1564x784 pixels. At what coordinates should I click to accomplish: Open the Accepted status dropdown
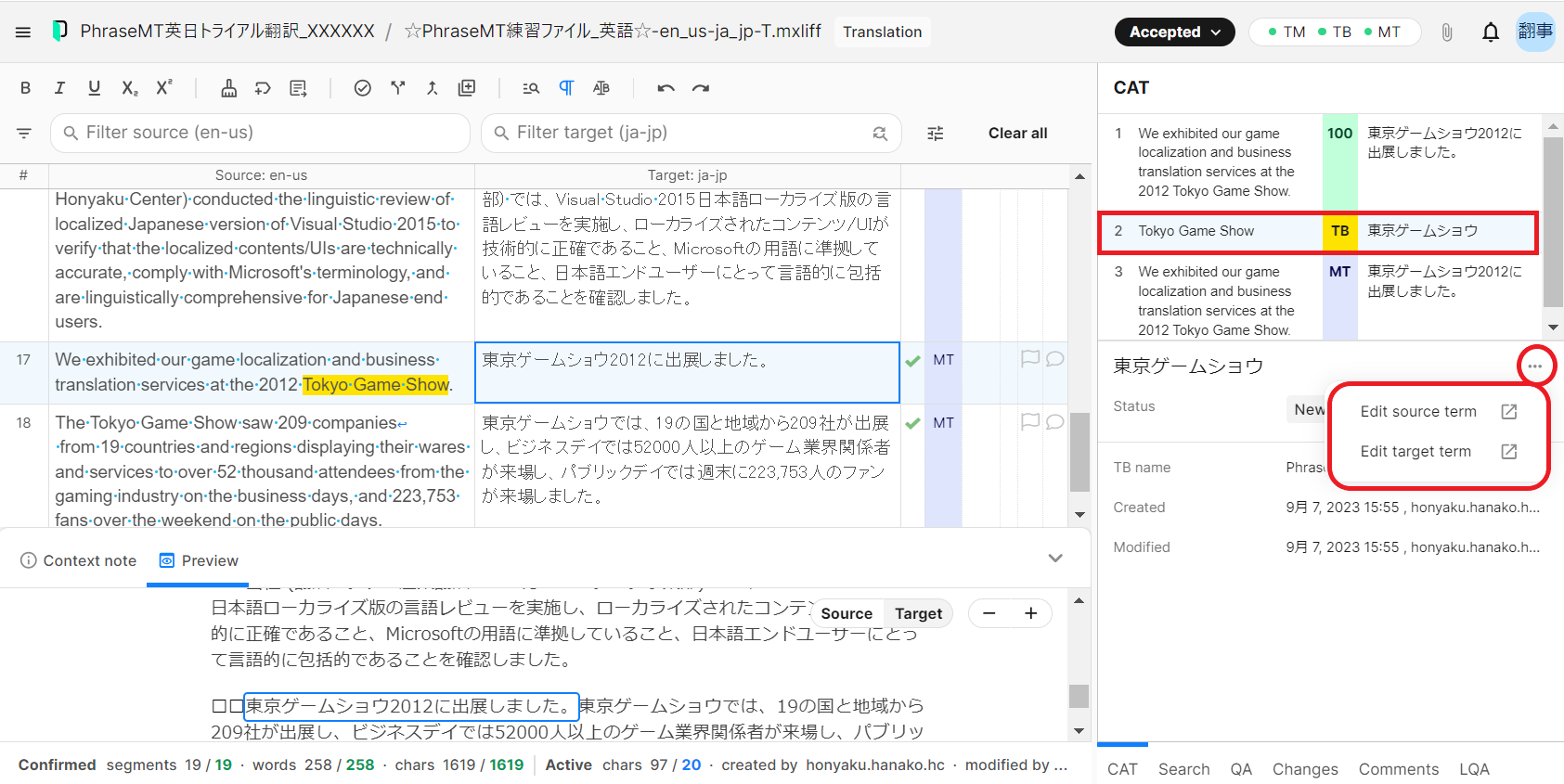1174,32
